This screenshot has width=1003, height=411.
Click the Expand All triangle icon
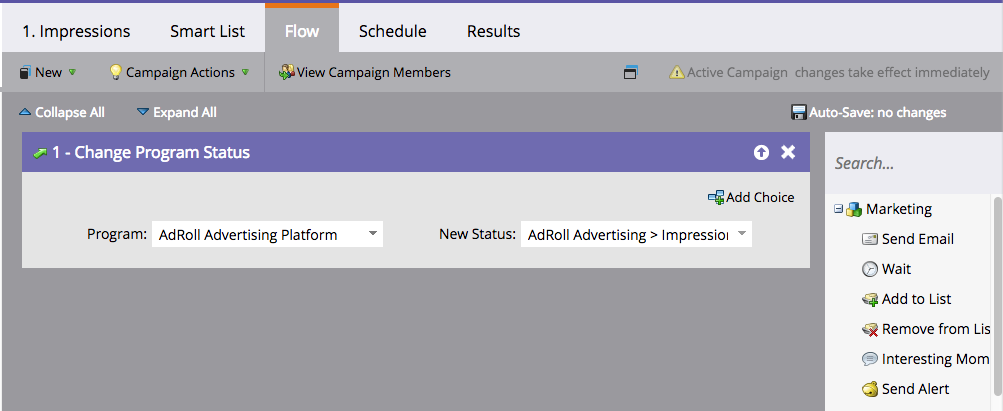[x=143, y=112]
